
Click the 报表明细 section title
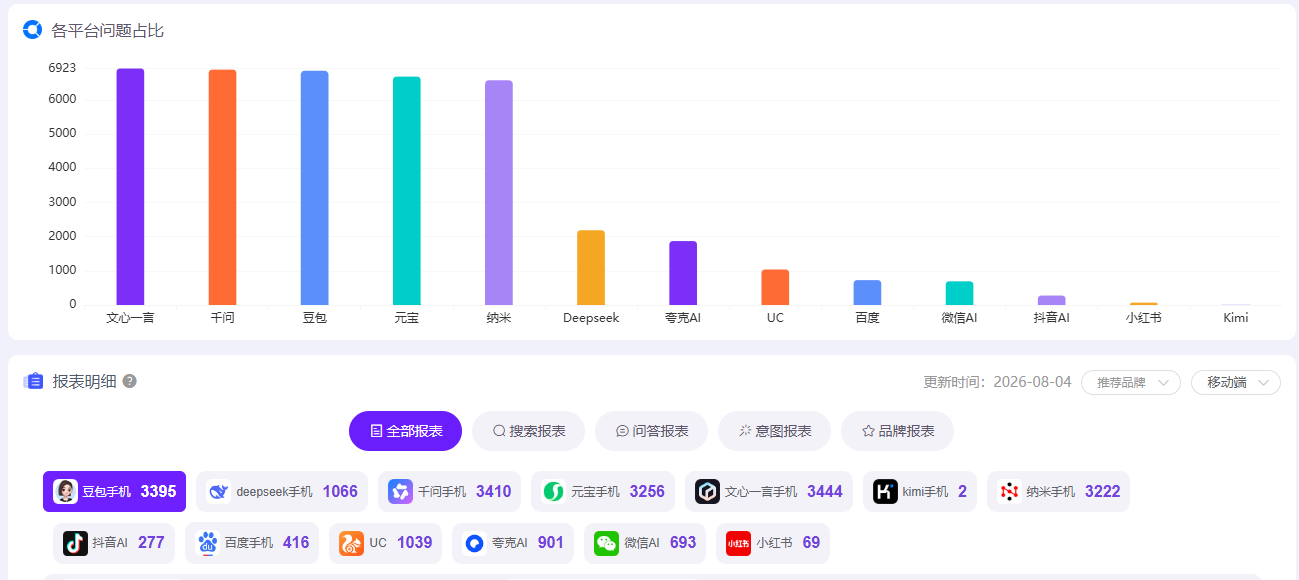84,381
